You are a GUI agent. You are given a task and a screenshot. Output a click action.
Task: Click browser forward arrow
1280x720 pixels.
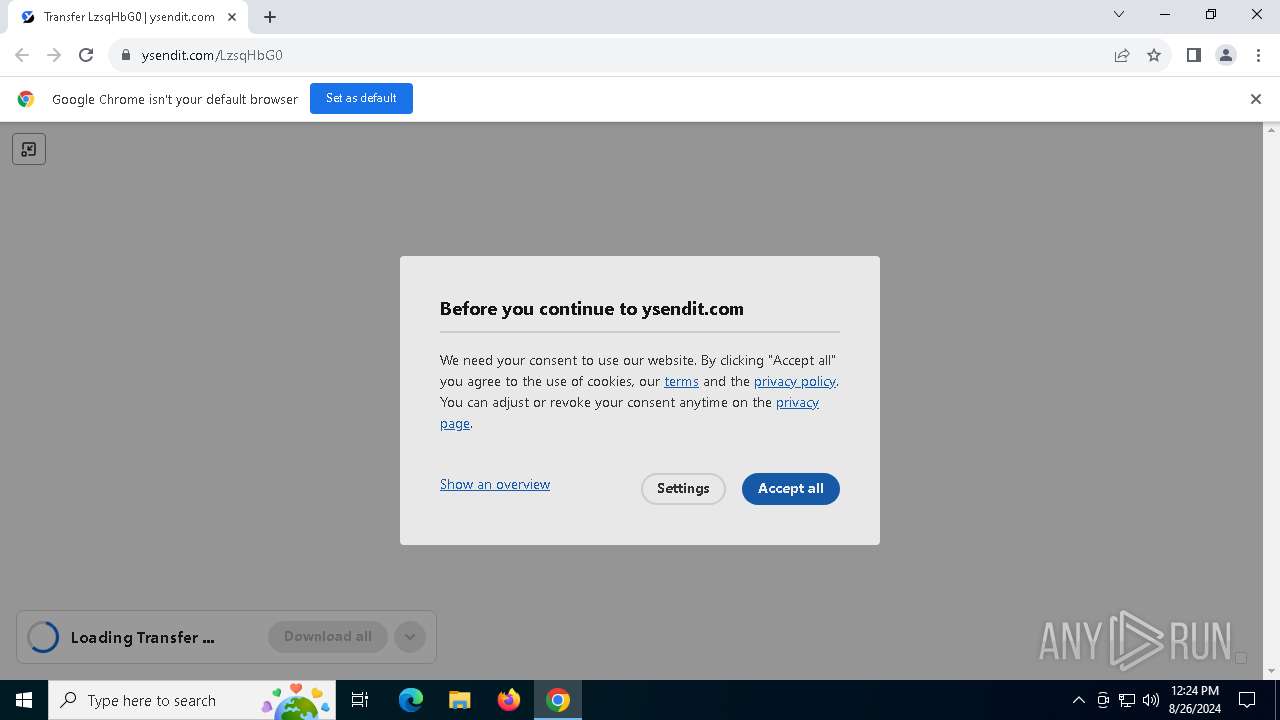54,55
